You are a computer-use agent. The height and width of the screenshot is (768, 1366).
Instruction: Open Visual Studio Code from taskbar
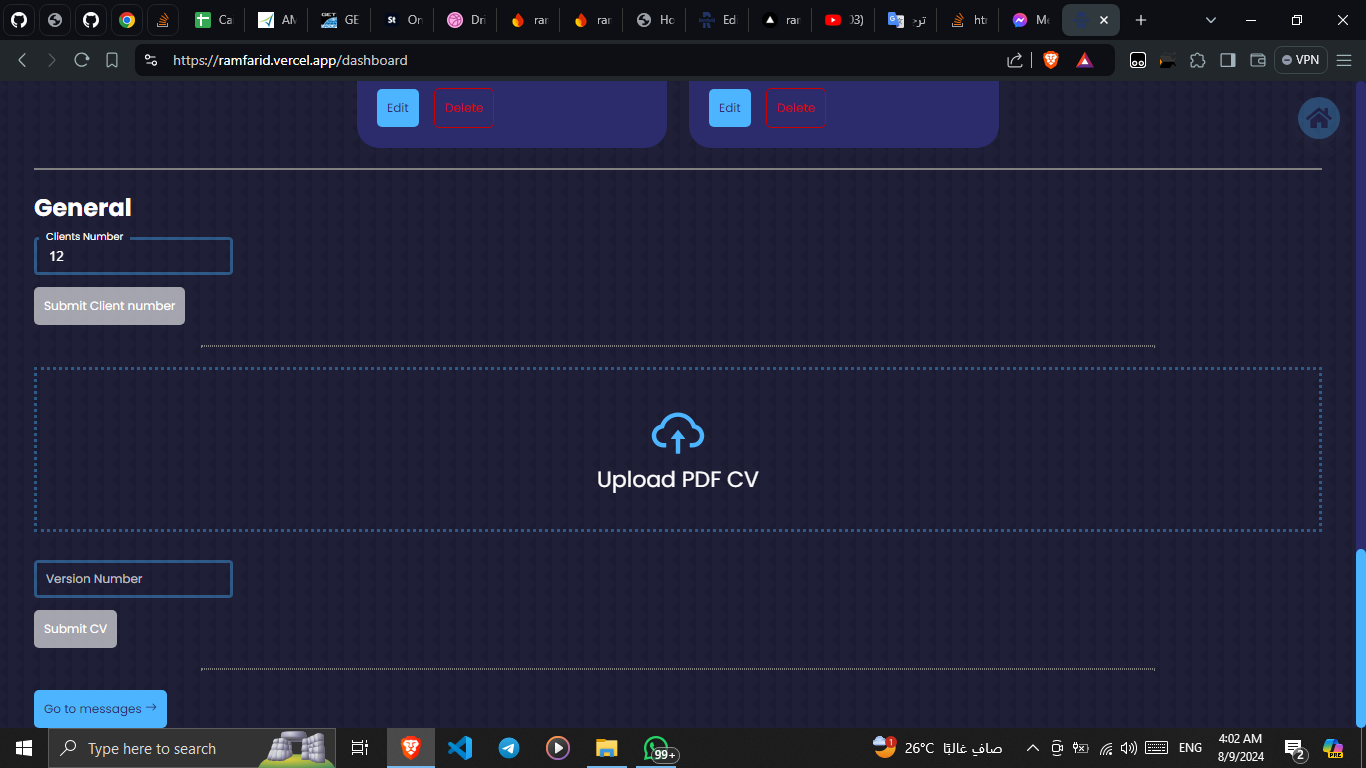460,748
